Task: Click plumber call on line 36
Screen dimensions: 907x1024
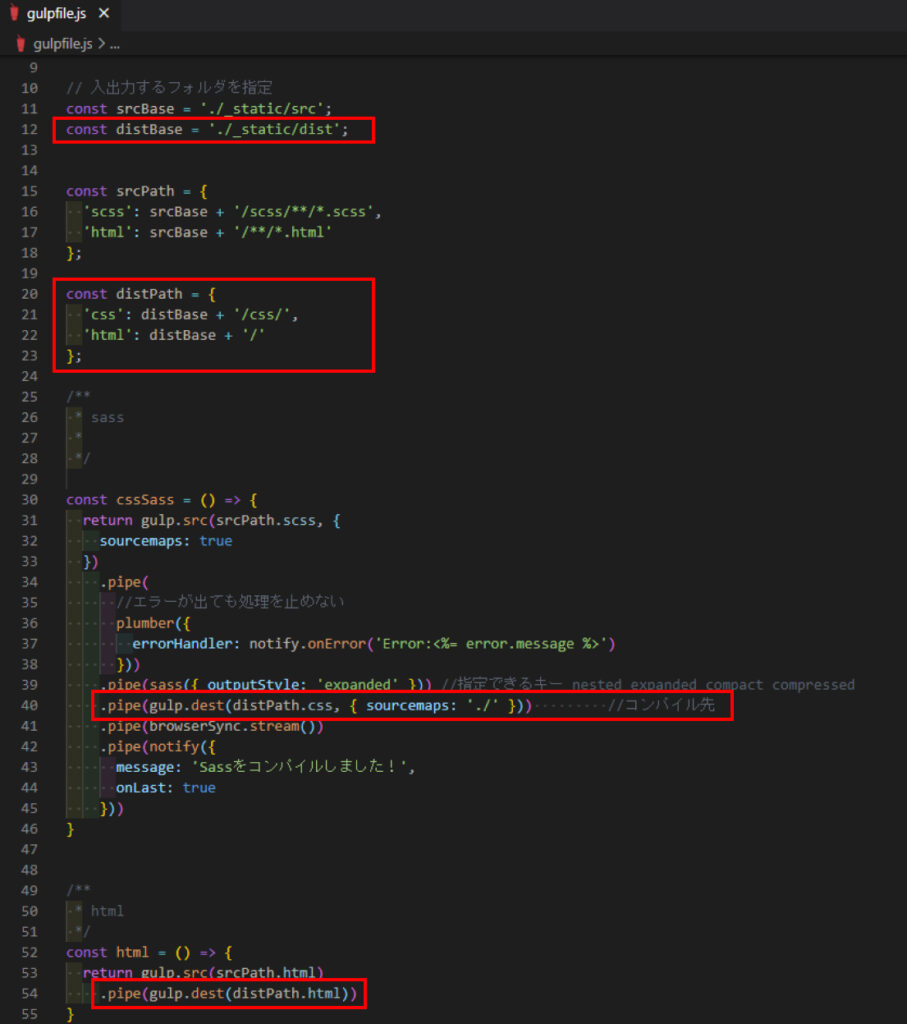Action: click(x=145, y=623)
